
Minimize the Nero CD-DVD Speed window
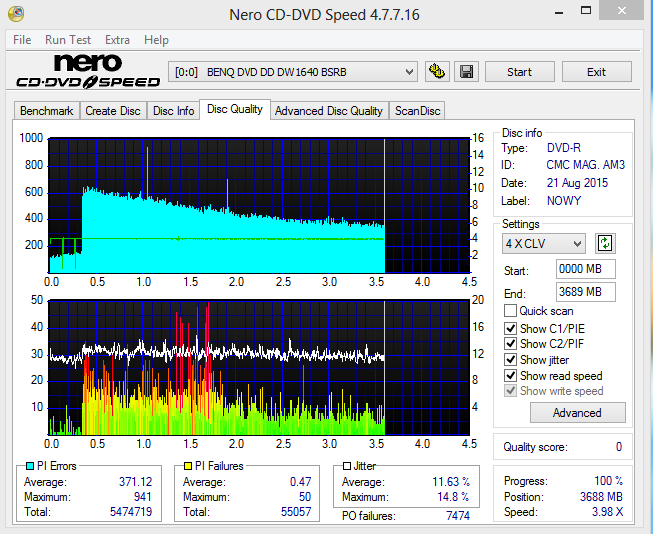pyautogui.click(x=559, y=11)
